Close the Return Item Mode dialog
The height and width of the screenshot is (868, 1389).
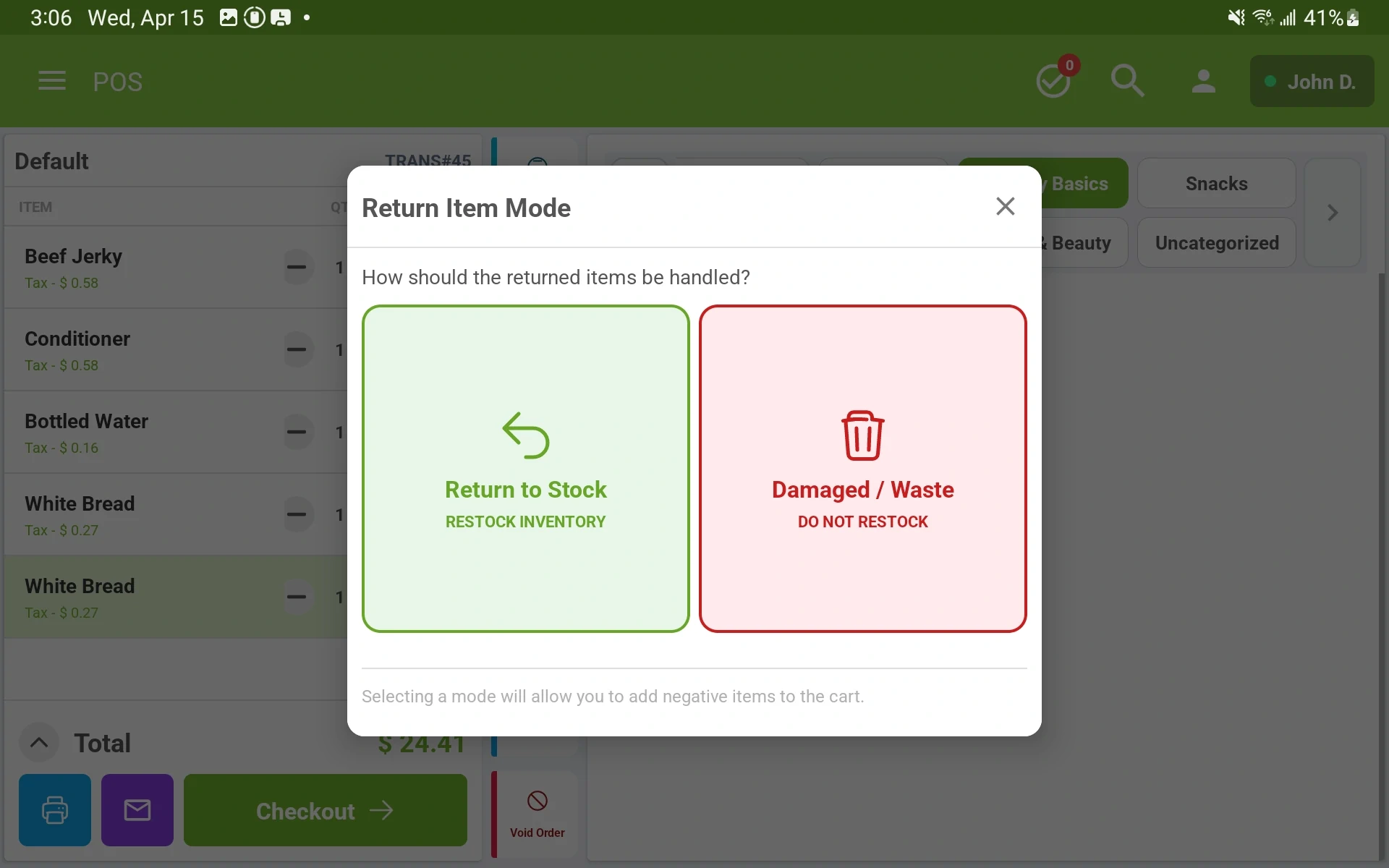(1005, 207)
